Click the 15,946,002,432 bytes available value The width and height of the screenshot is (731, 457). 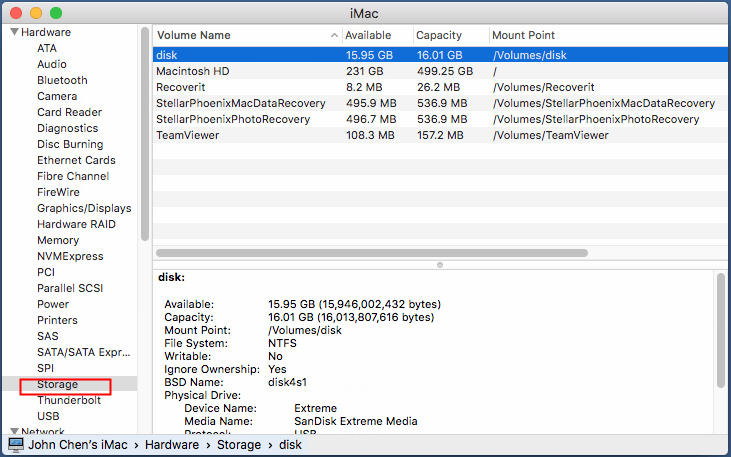coord(381,304)
